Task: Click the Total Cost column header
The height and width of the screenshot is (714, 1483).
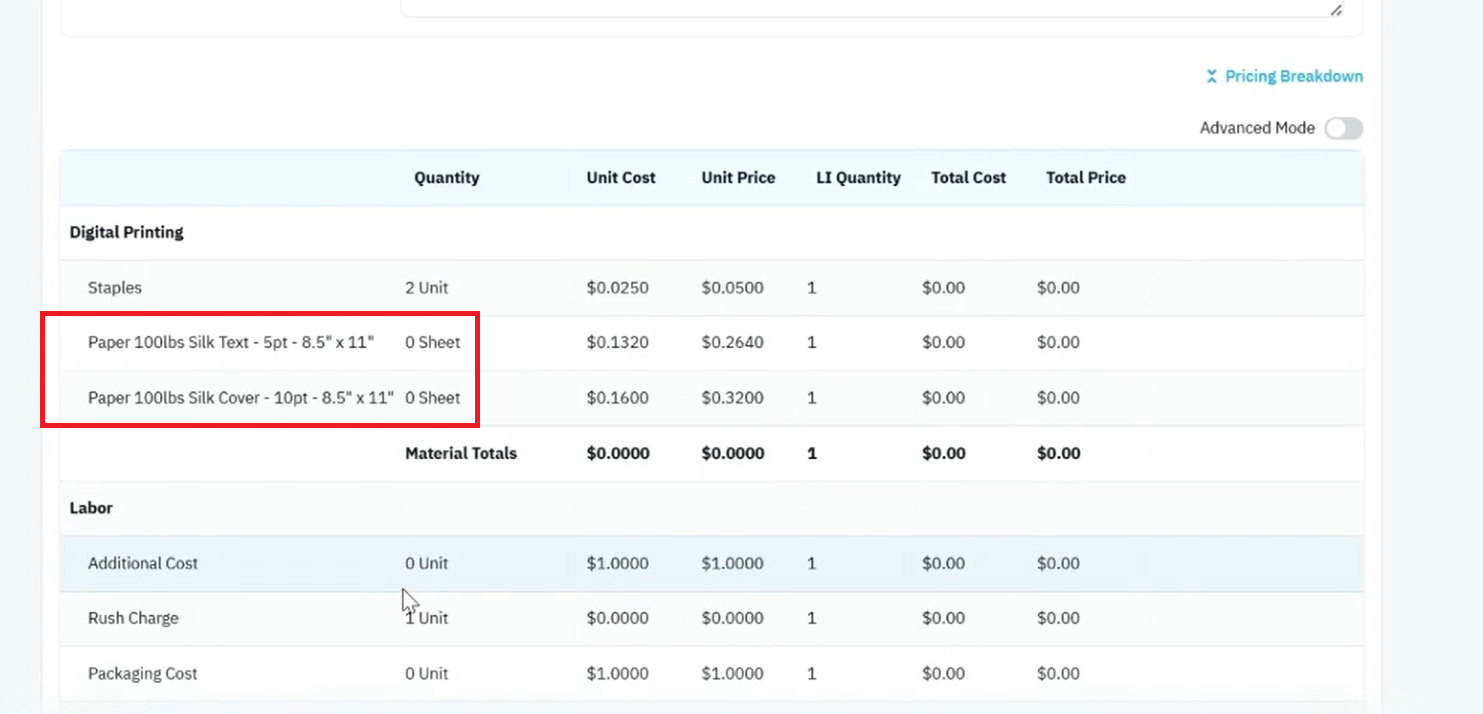Action: (x=968, y=177)
